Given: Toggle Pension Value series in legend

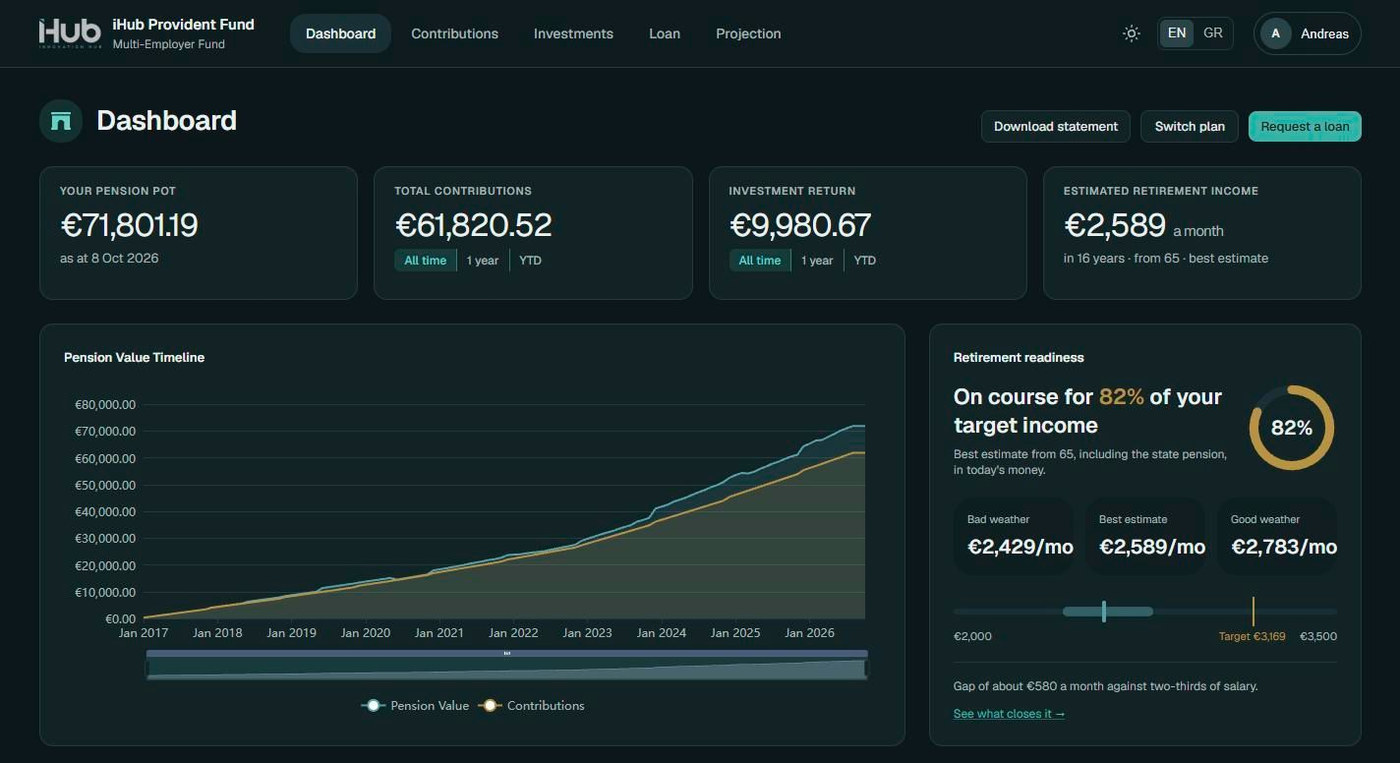Looking at the screenshot, I should tap(415, 705).
